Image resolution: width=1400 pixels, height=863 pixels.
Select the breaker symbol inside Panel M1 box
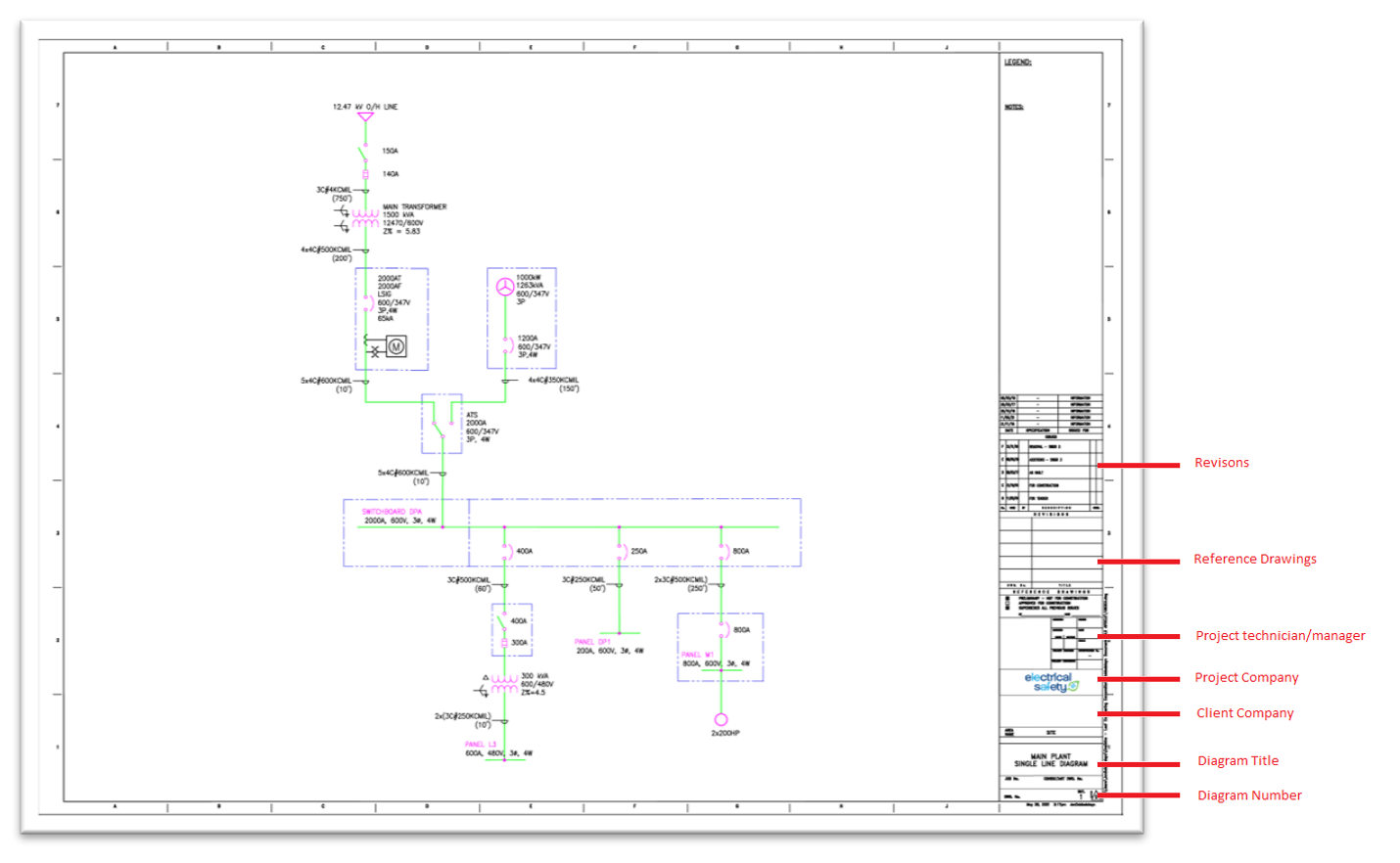[x=723, y=629]
